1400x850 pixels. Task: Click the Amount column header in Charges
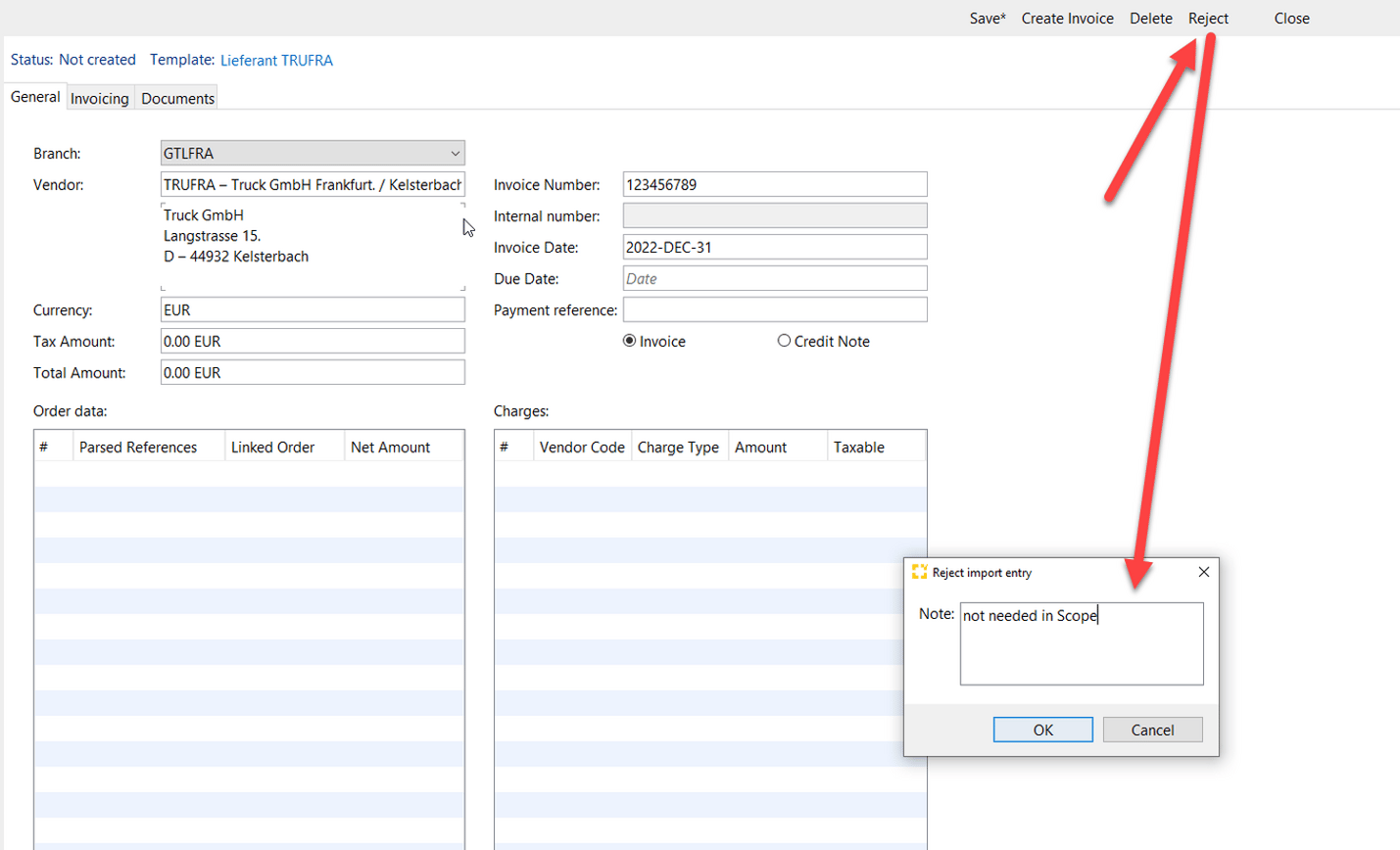(x=778, y=448)
